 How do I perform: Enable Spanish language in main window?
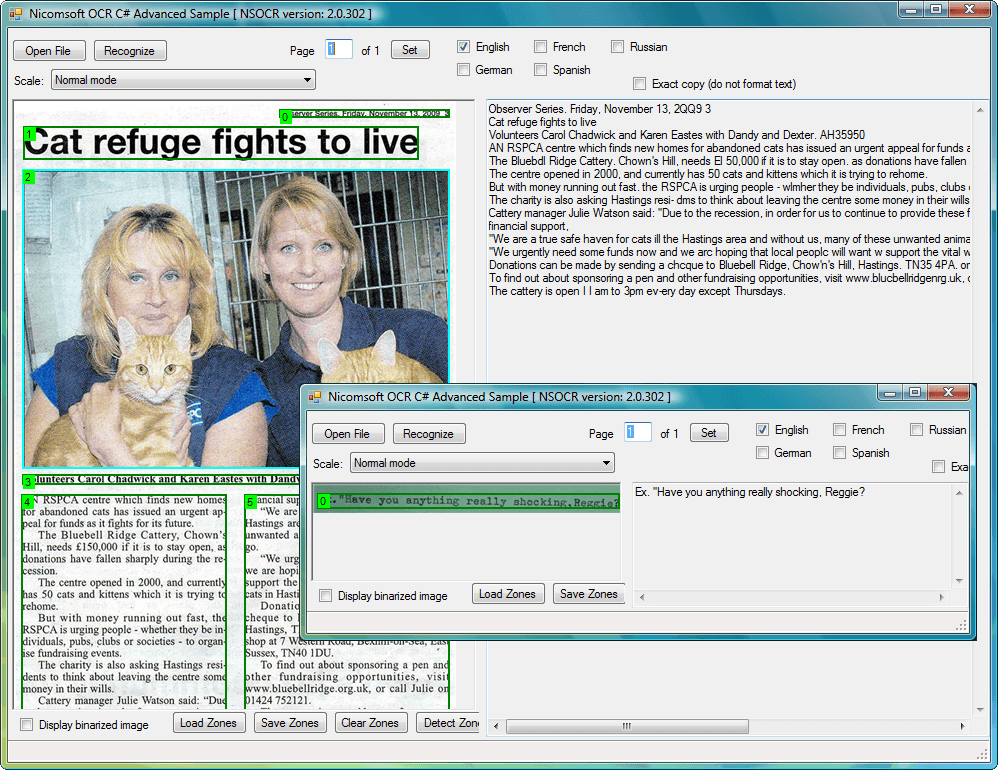coord(540,69)
